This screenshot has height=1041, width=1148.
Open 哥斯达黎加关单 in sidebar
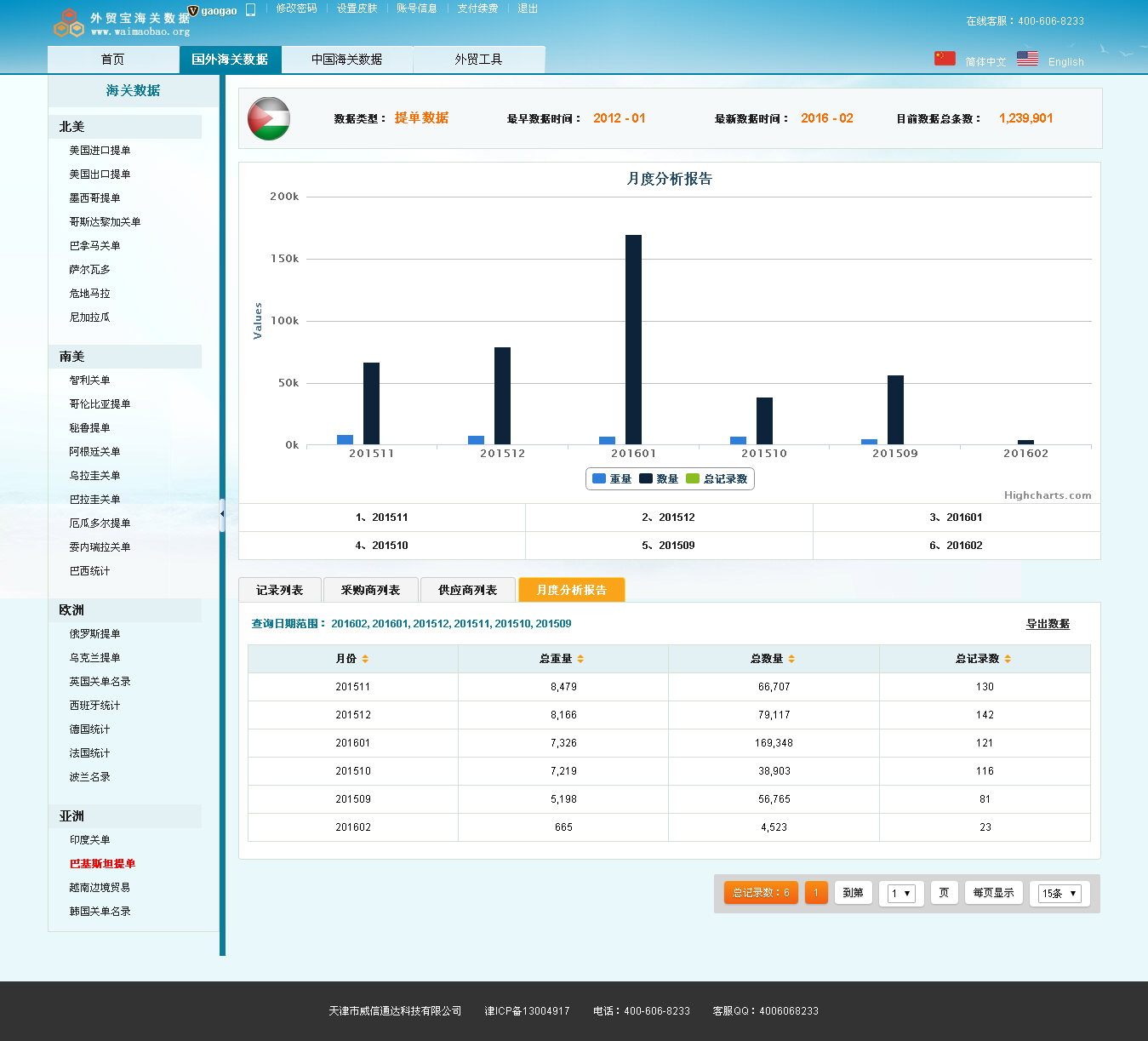tap(105, 222)
